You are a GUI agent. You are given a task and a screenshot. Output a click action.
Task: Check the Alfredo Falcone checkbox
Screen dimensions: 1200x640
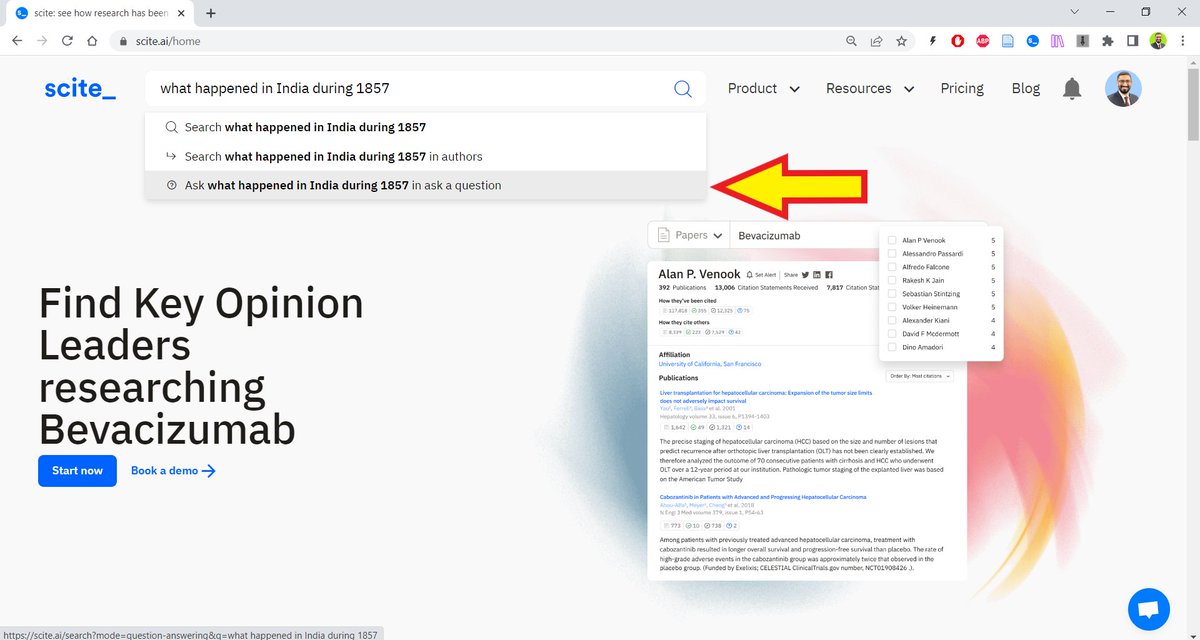[892, 267]
